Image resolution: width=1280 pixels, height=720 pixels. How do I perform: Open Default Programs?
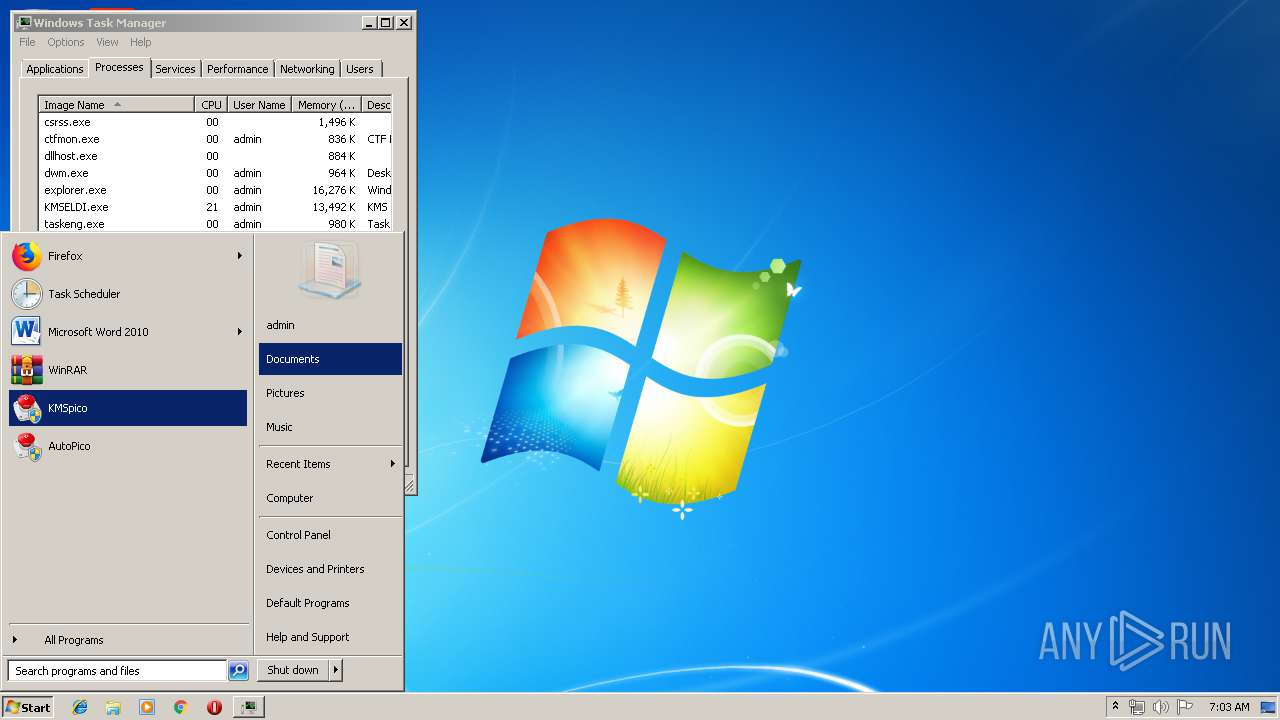pyautogui.click(x=330, y=603)
